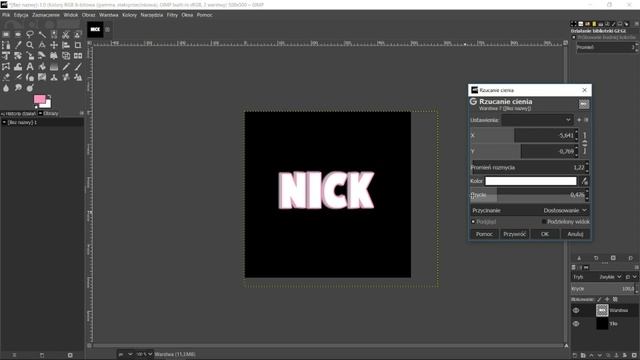Select the Paintbrush tool

pyautogui.click(x=78, y=67)
